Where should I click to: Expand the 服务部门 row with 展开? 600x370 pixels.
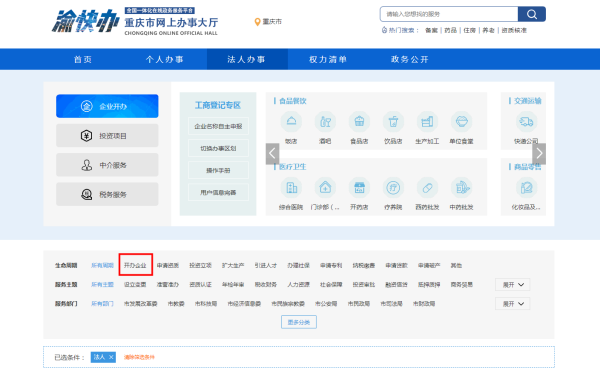tap(512, 304)
